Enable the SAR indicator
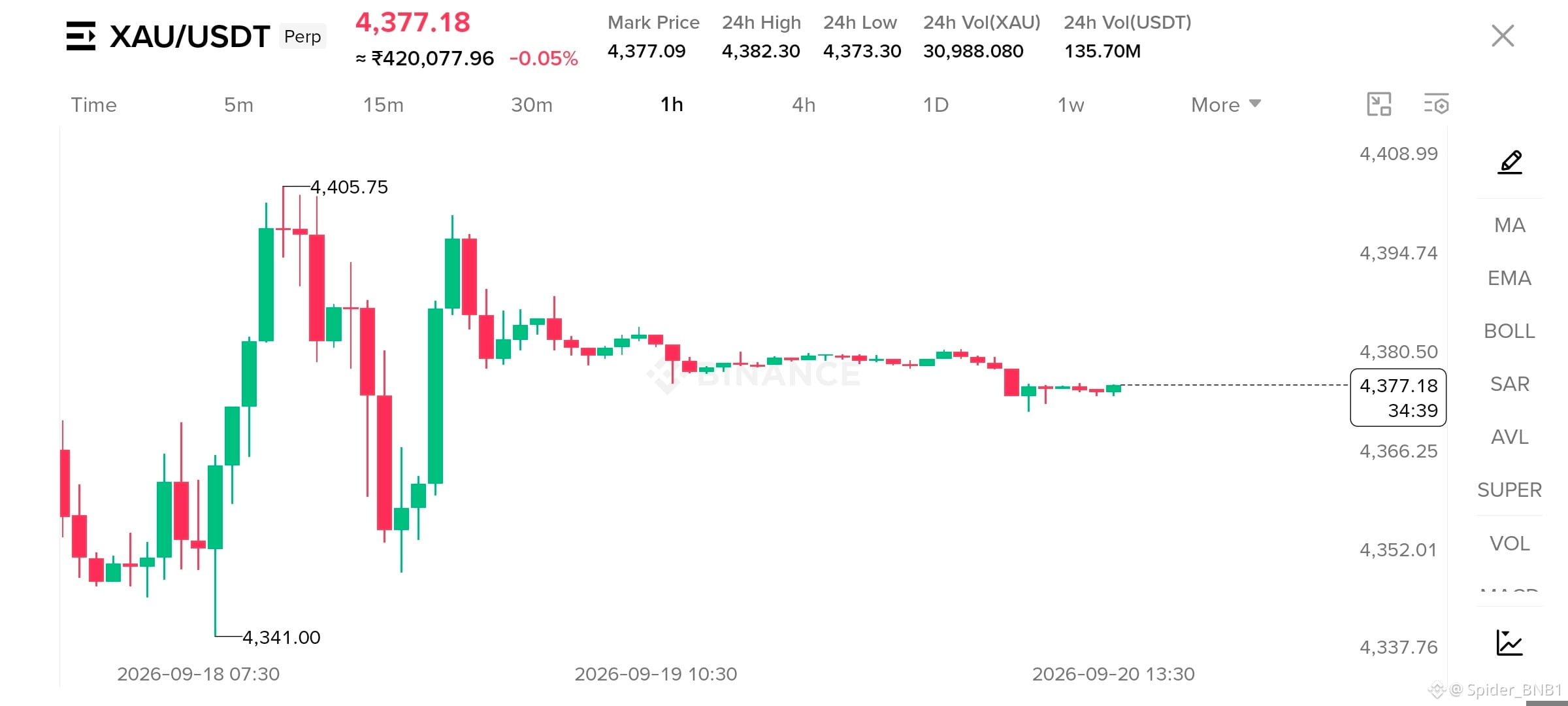Image resolution: width=1568 pixels, height=706 pixels. pyautogui.click(x=1510, y=384)
